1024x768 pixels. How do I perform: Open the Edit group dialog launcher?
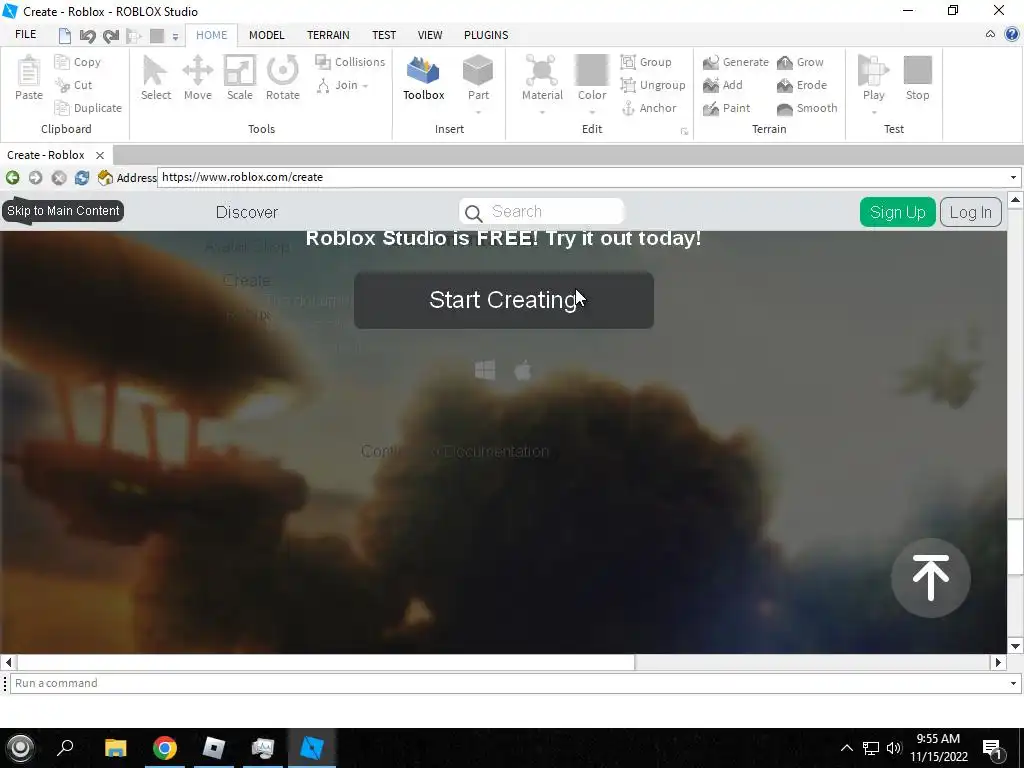(684, 131)
